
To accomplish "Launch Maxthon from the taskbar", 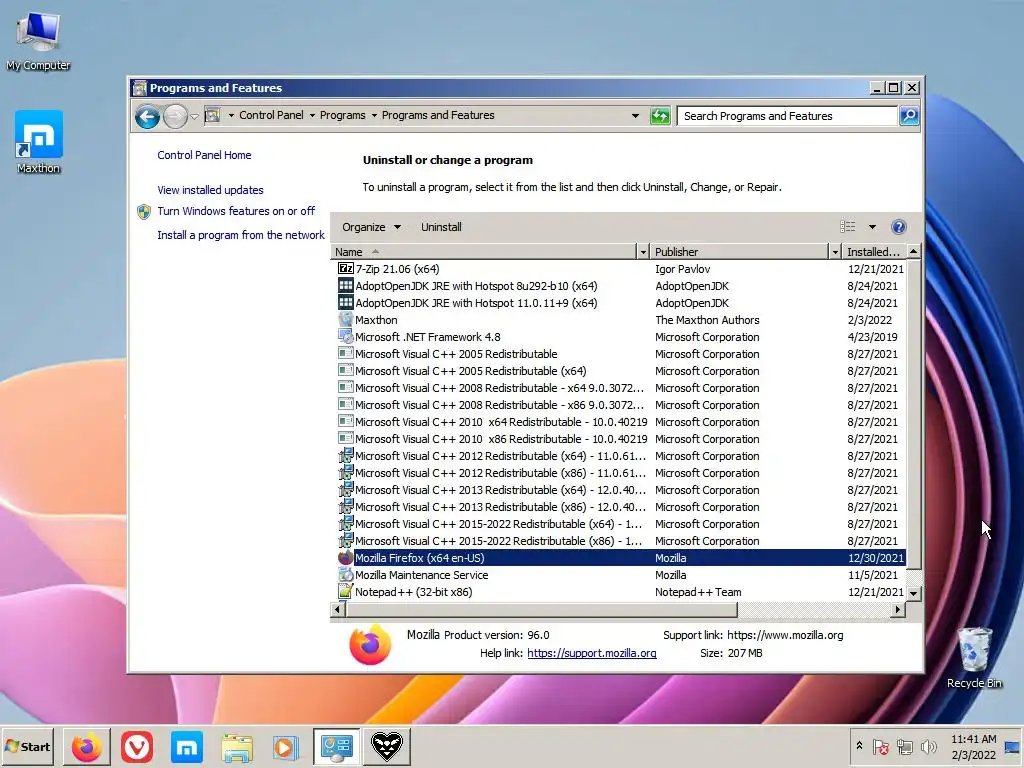I will pyautogui.click(x=187, y=746).
